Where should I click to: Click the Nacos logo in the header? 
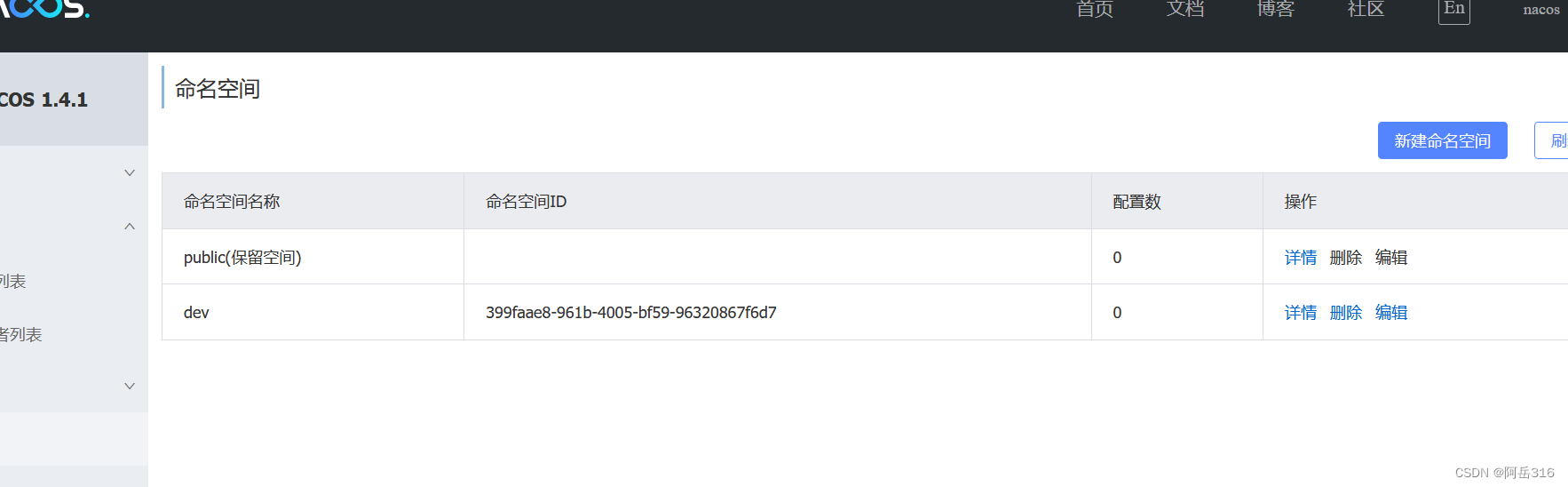click(x=44, y=8)
